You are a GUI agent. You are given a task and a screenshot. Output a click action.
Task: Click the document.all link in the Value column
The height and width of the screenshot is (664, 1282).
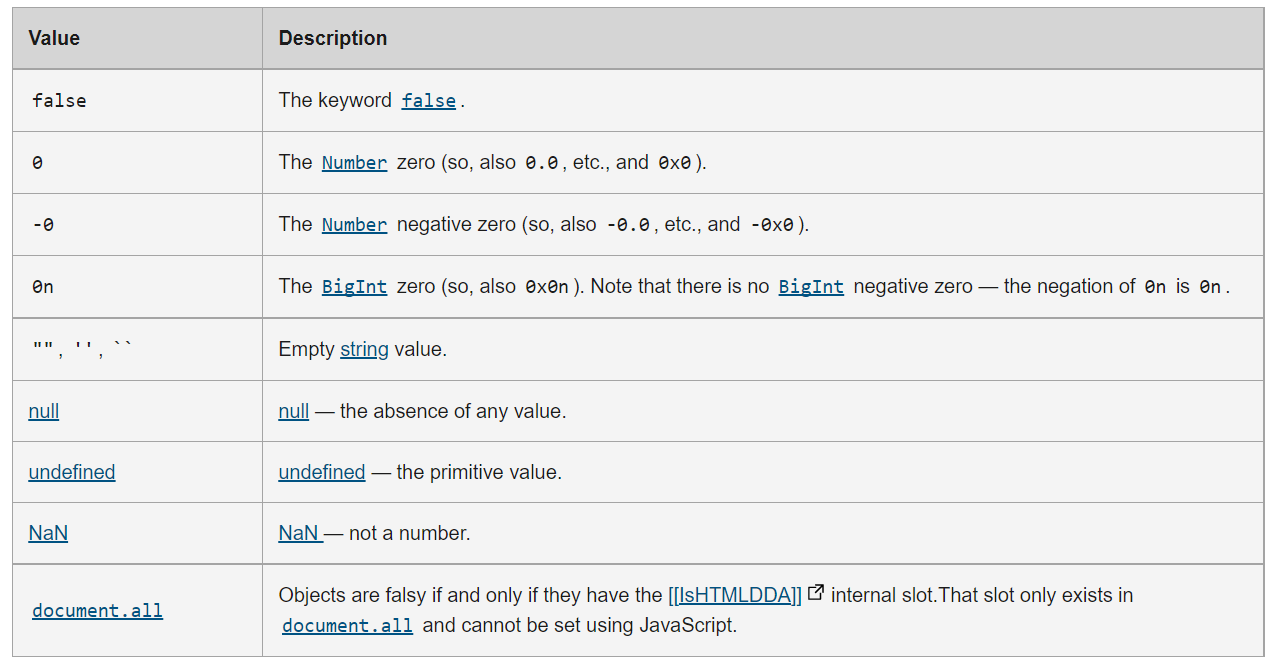pyautogui.click(x=97, y=611)
